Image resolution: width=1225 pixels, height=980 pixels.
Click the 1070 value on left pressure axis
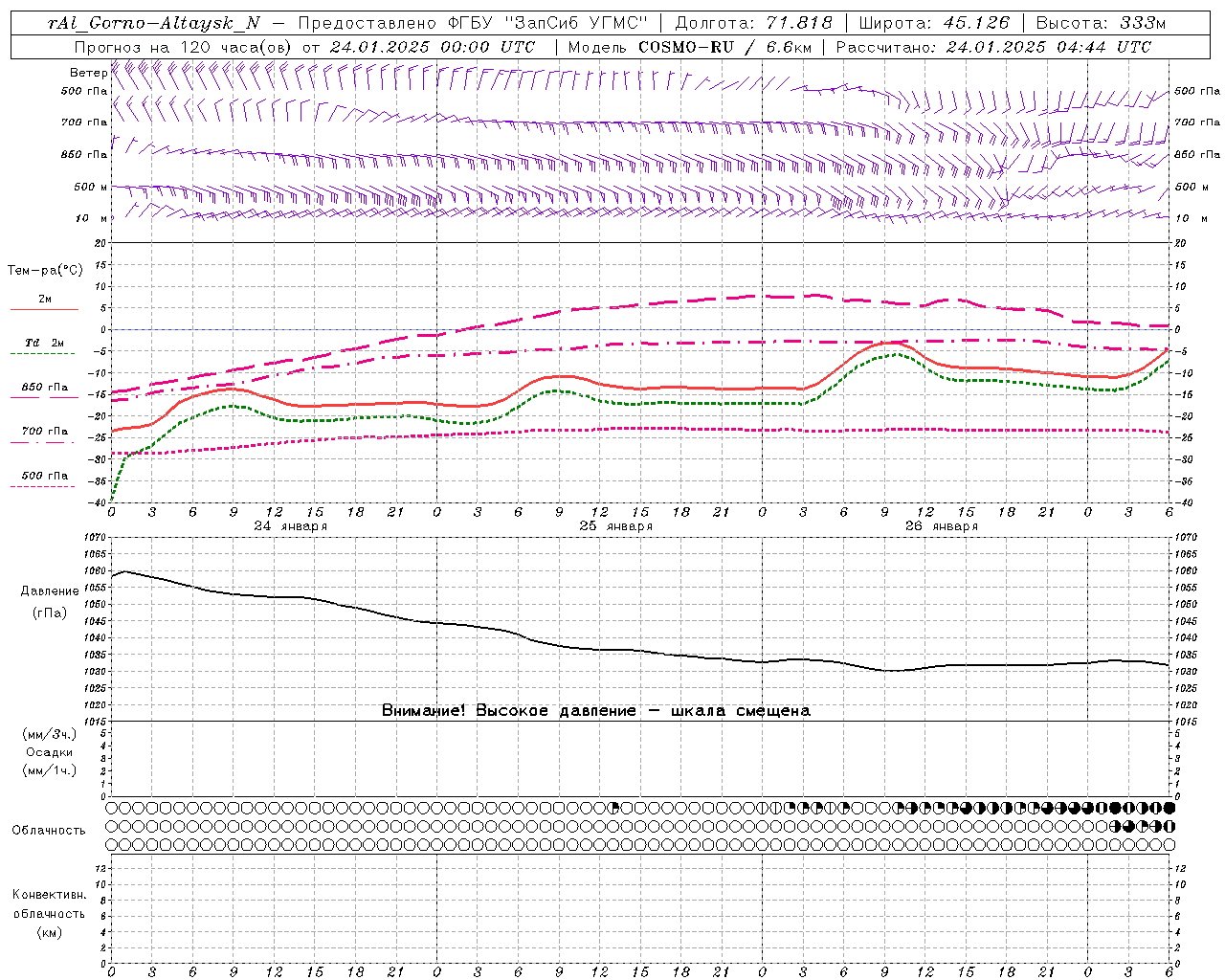click(97, 538)
